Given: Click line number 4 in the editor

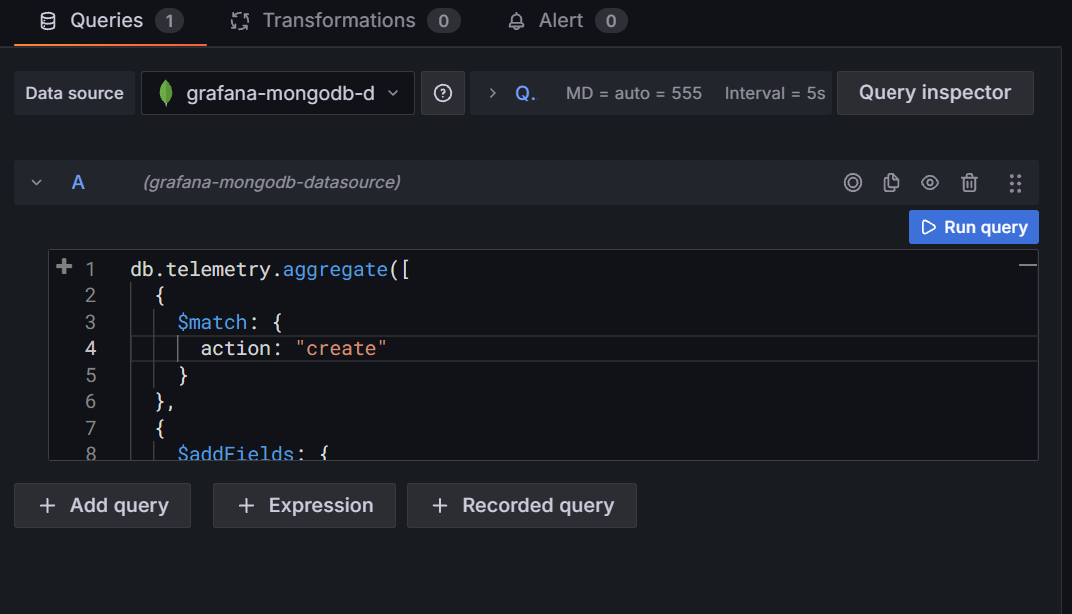Looking at the screenshot, I should pyautogui.click(x=90, y=349).
